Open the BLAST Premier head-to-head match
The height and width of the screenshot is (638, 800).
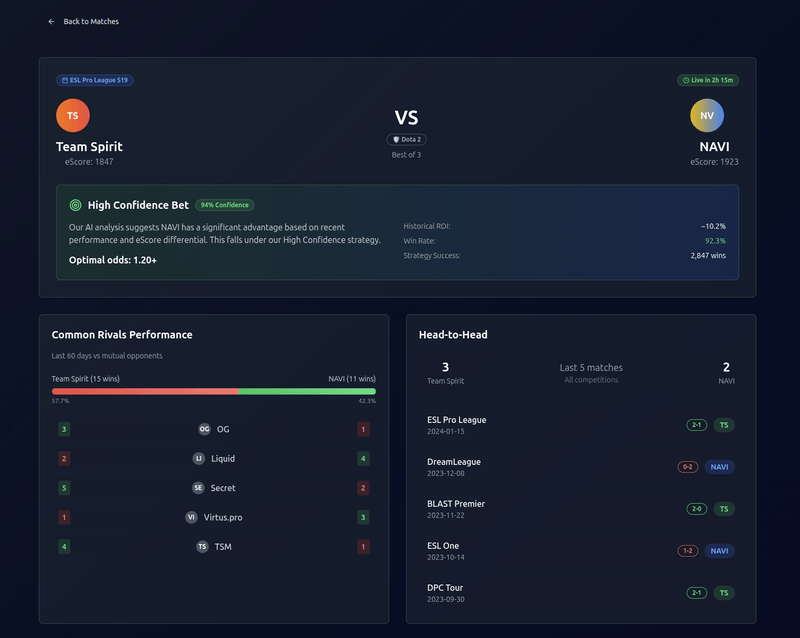click(581, 509)
